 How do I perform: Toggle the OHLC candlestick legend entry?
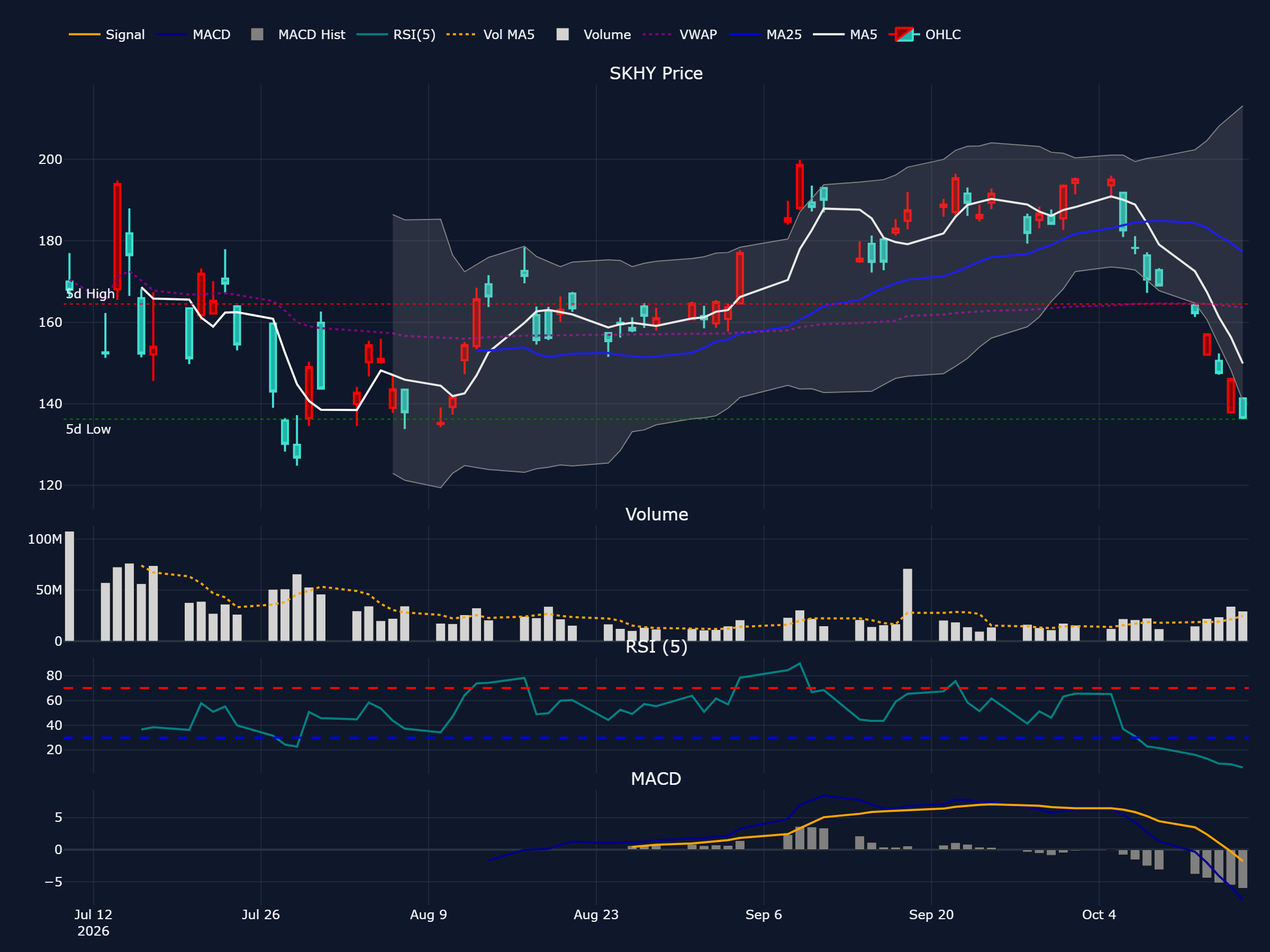(x=924, y=34)
